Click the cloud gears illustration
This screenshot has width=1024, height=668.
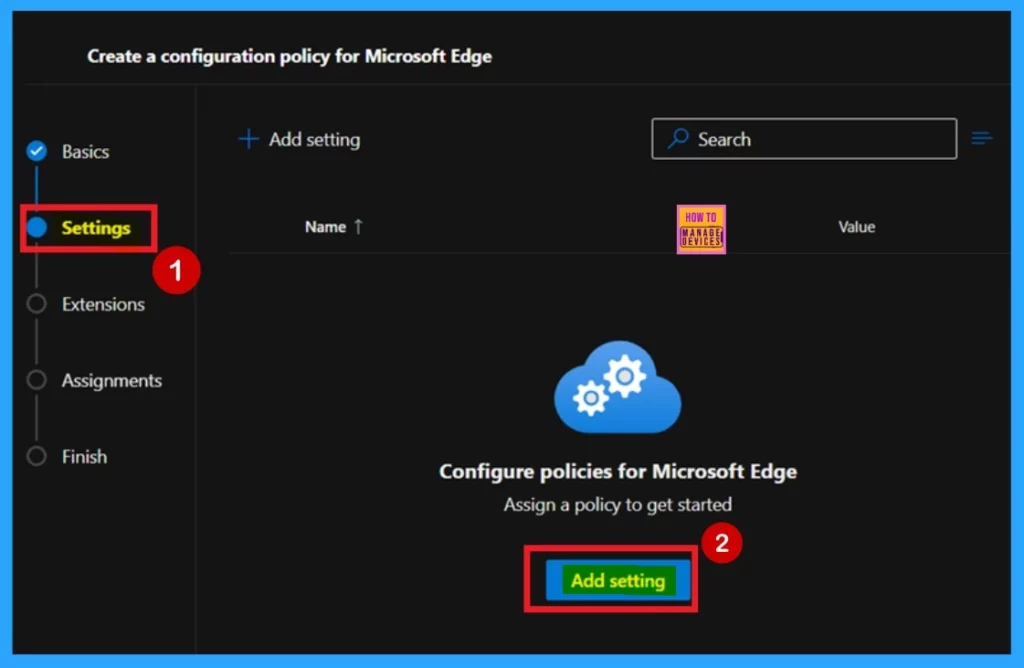[x=617, y=387]
